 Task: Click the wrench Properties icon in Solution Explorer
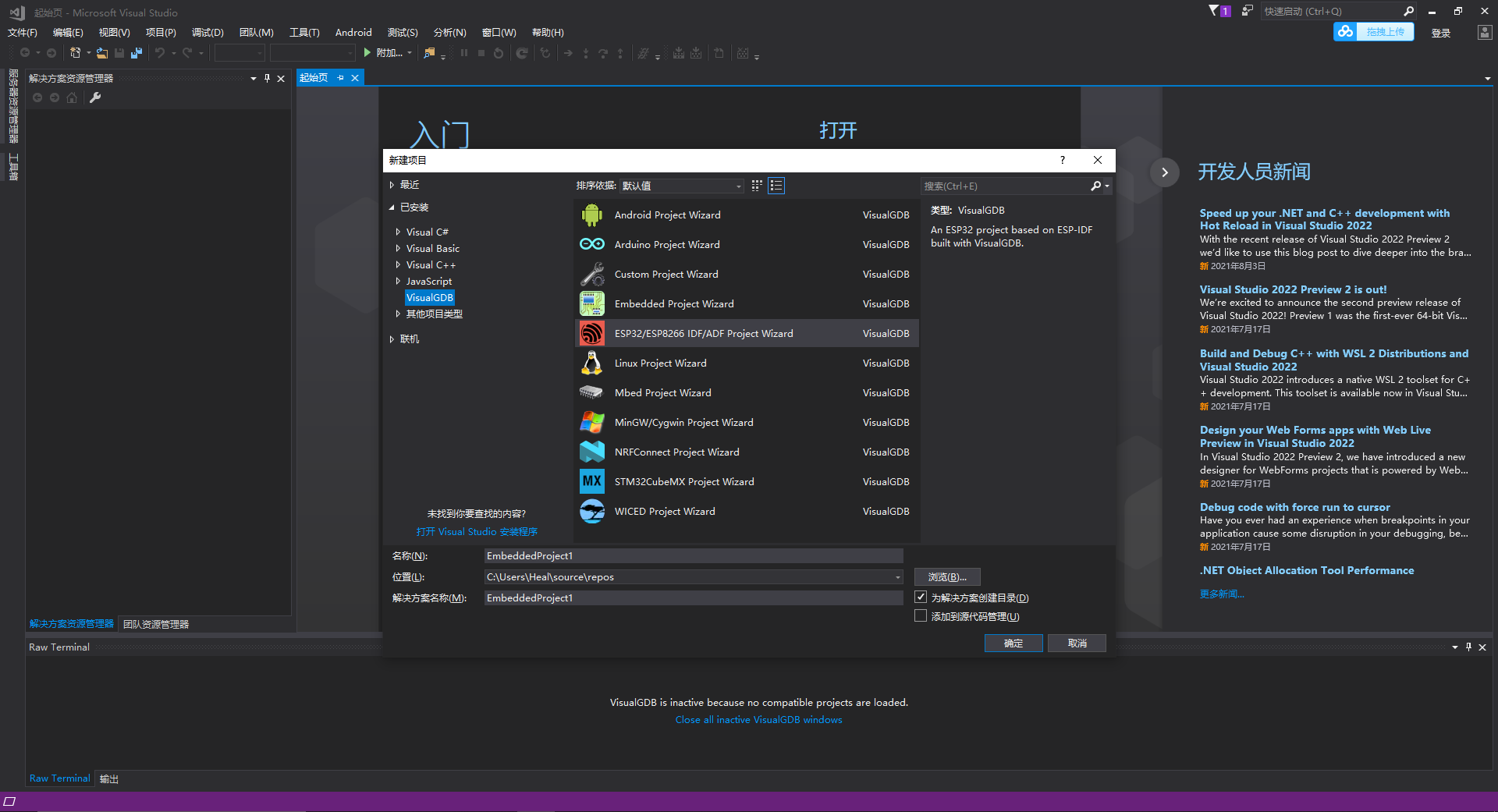tap(95, 98)
